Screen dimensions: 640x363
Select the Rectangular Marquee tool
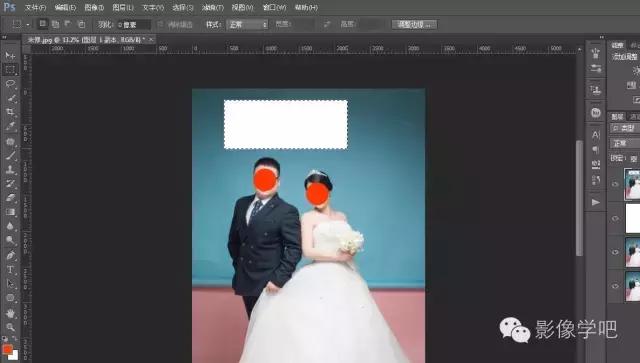[10, 69]
